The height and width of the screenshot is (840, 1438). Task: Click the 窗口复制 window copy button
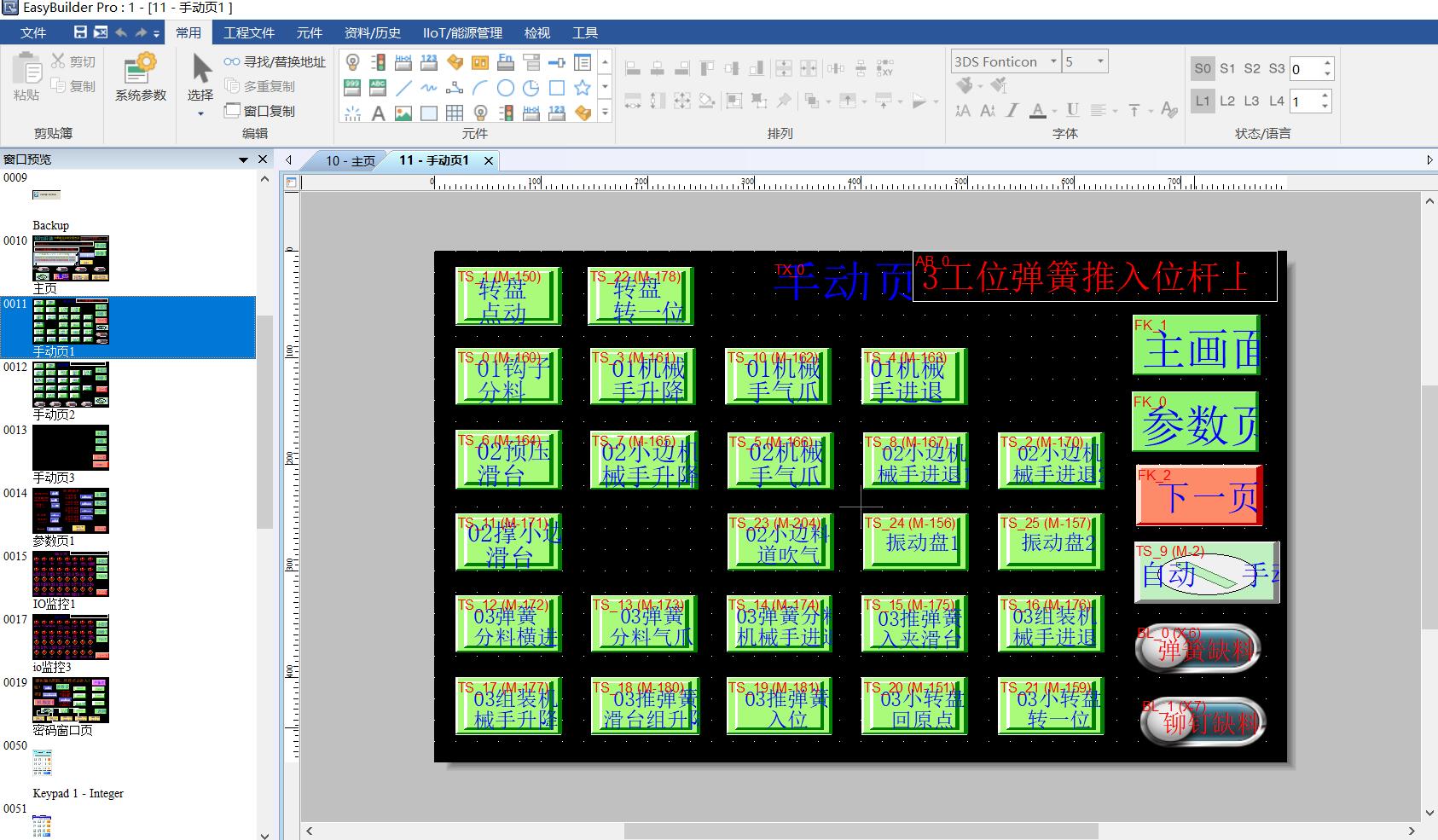pos(259,111)
